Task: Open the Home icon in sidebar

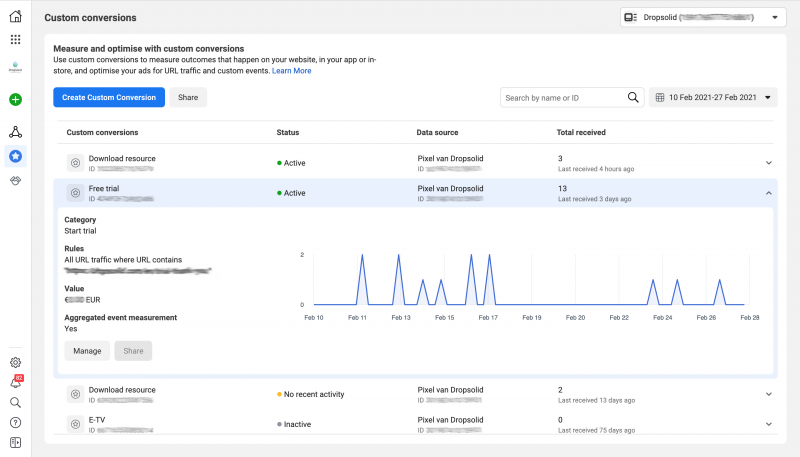Action: point(15,16)
